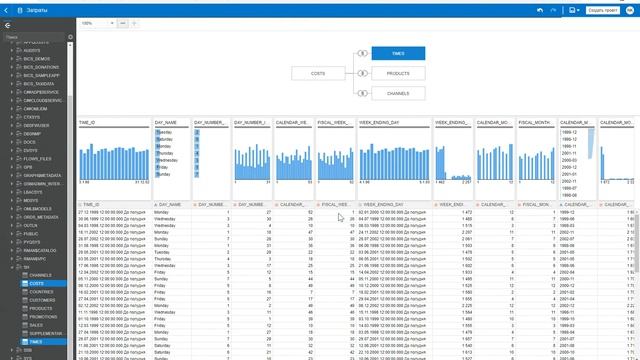Select FLOWS_FILES schema in tree
Screen dimensions: 640x360
[x=37, y=159]
